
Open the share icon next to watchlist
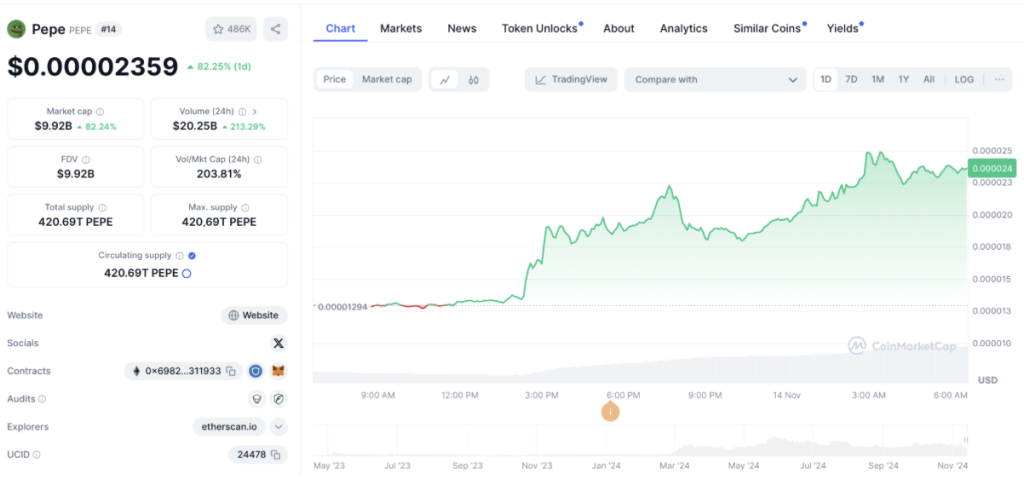click(x=276, y=29)
